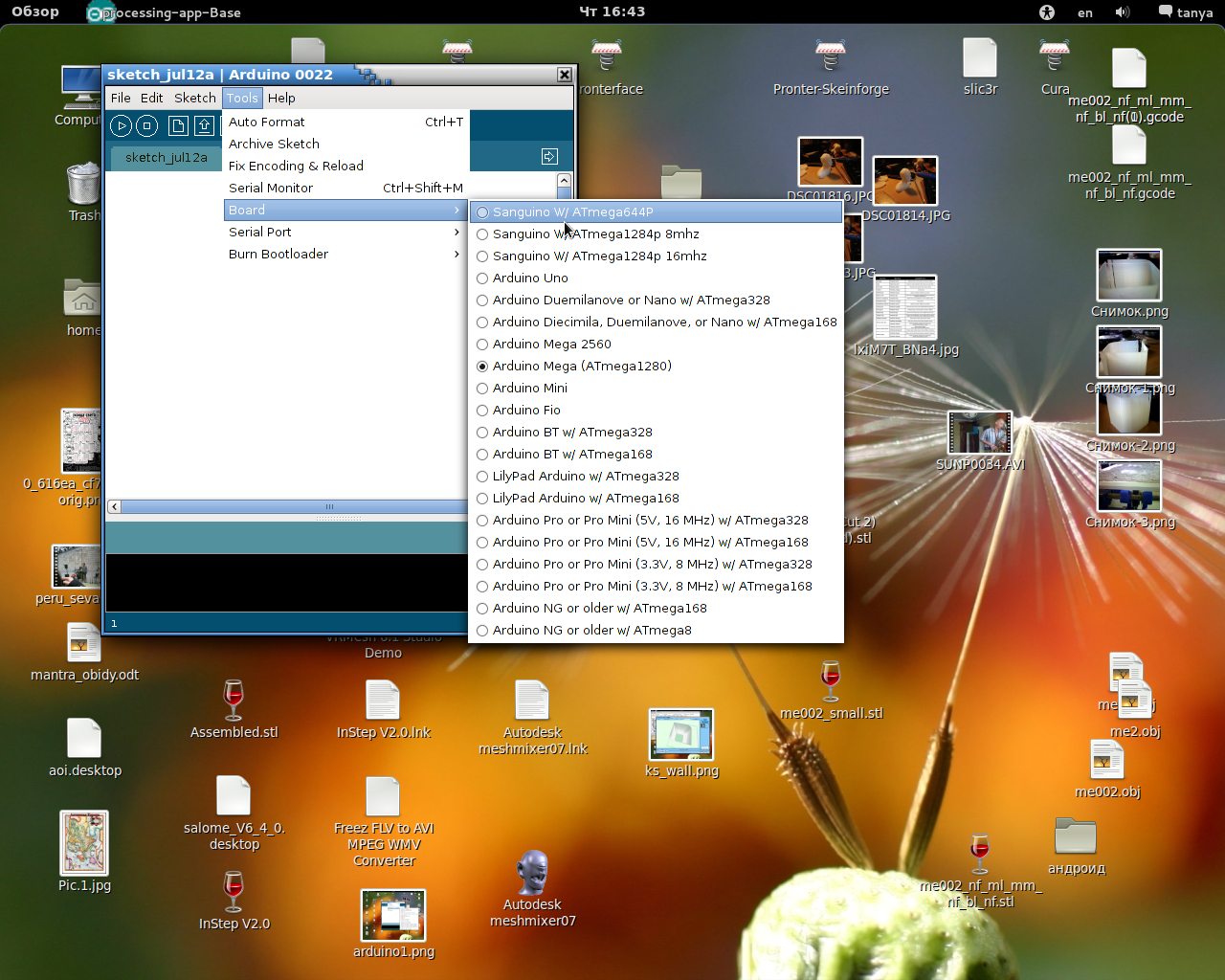Image resolution: width=1225 pixels, height=980 pixels.
Task: Open the Autodesk meshmixer07 head icon
Action: coord(532,872)
